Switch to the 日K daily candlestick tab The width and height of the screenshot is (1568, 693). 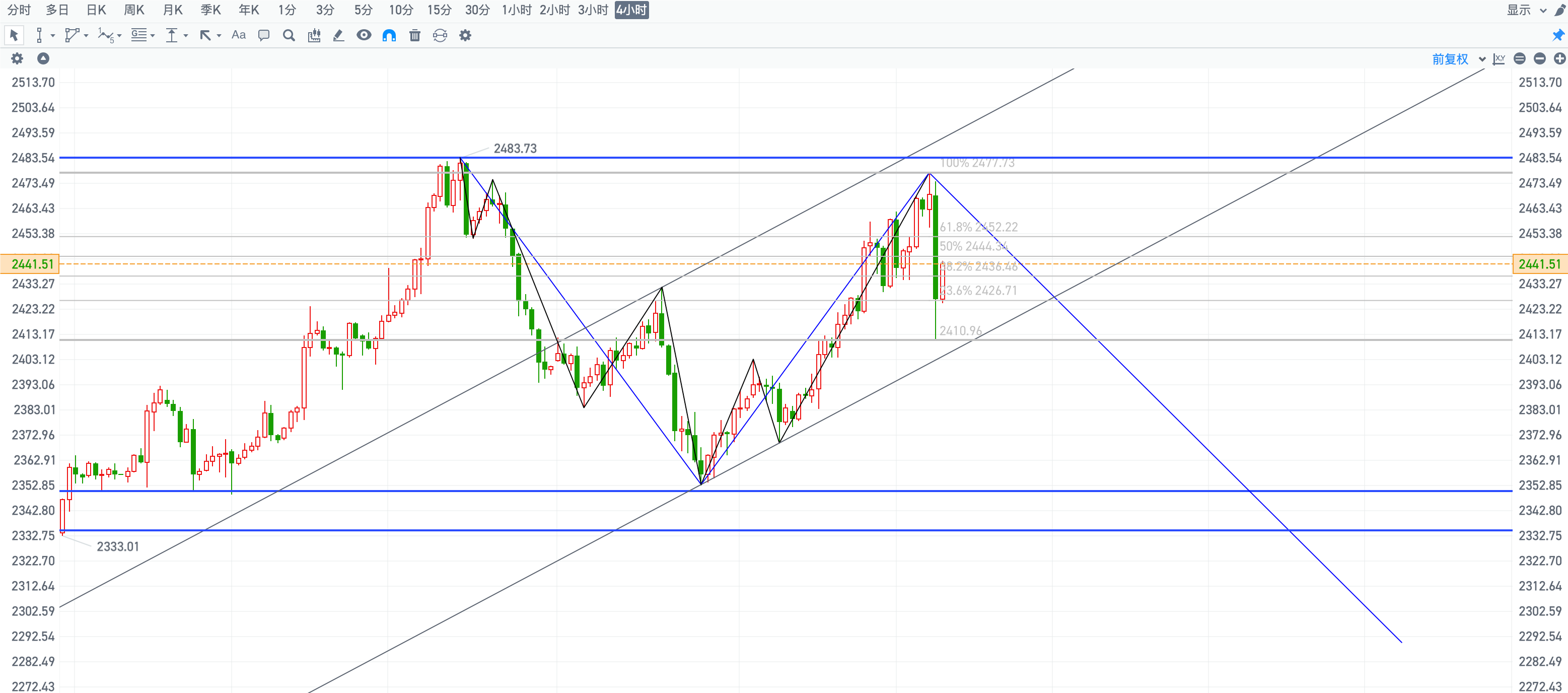pyautogui.click(x=96, y=10)
